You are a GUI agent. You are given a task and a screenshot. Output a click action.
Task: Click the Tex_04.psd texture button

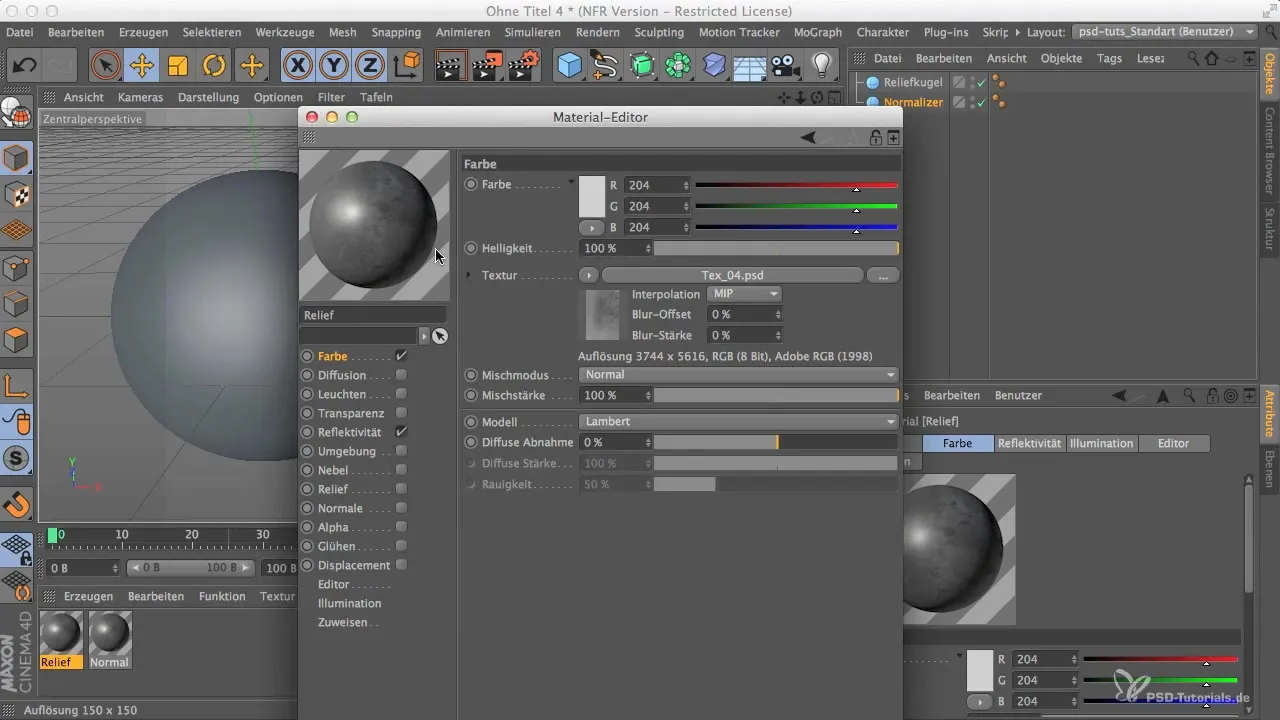tap(732, 275)
